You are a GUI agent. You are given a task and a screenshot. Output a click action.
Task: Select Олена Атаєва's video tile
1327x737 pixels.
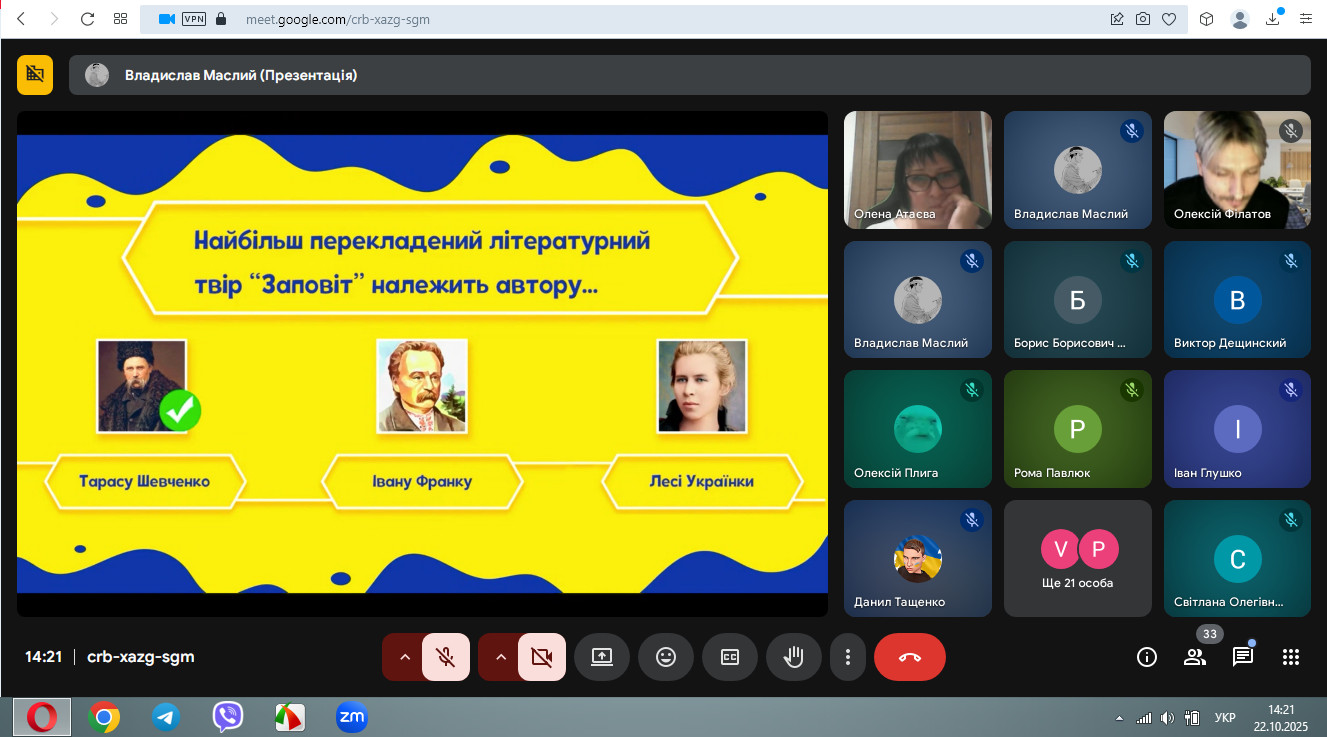[x=917, y=170]
